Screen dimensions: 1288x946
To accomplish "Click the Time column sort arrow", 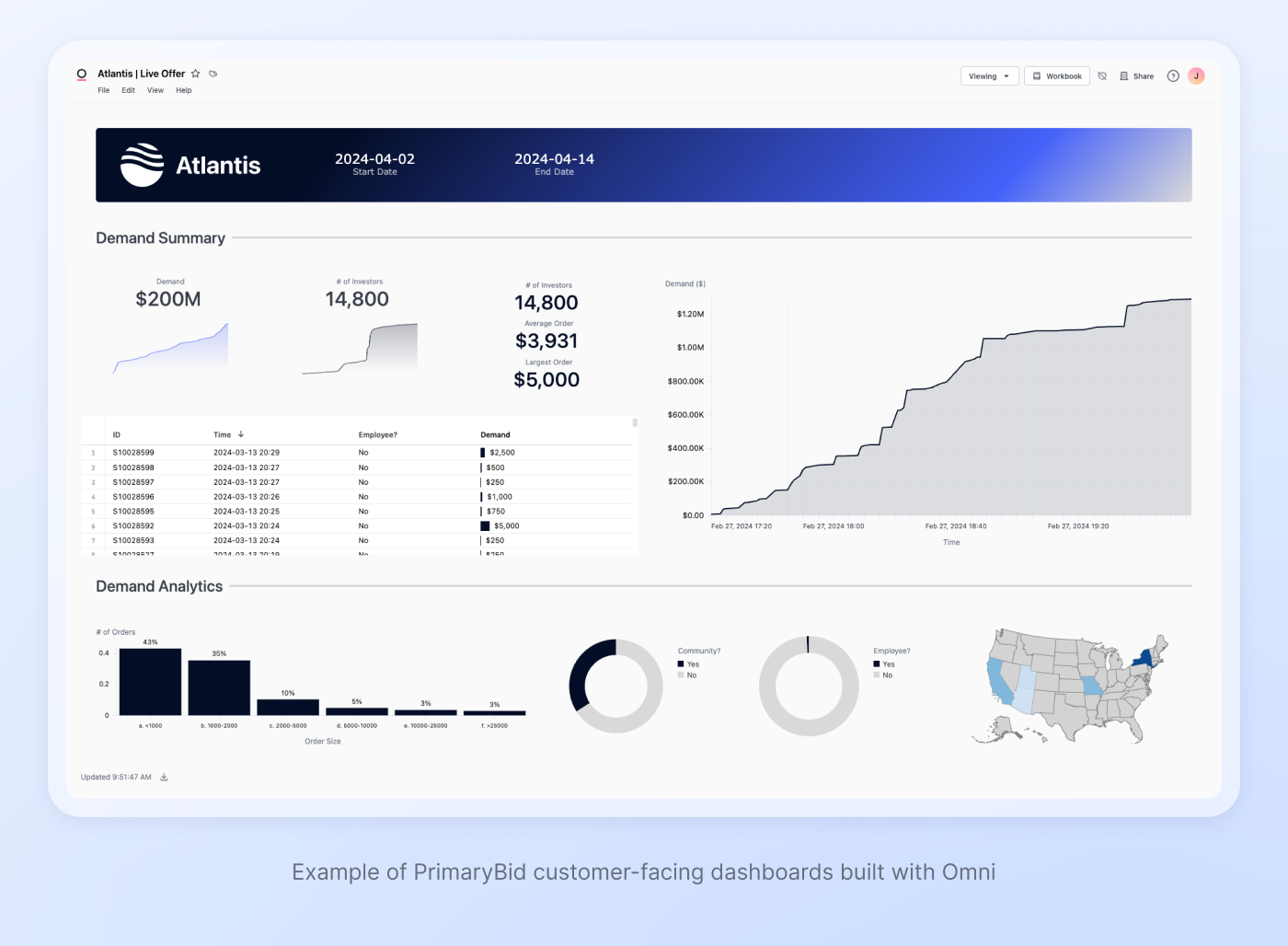I will [x=240, y=434].
